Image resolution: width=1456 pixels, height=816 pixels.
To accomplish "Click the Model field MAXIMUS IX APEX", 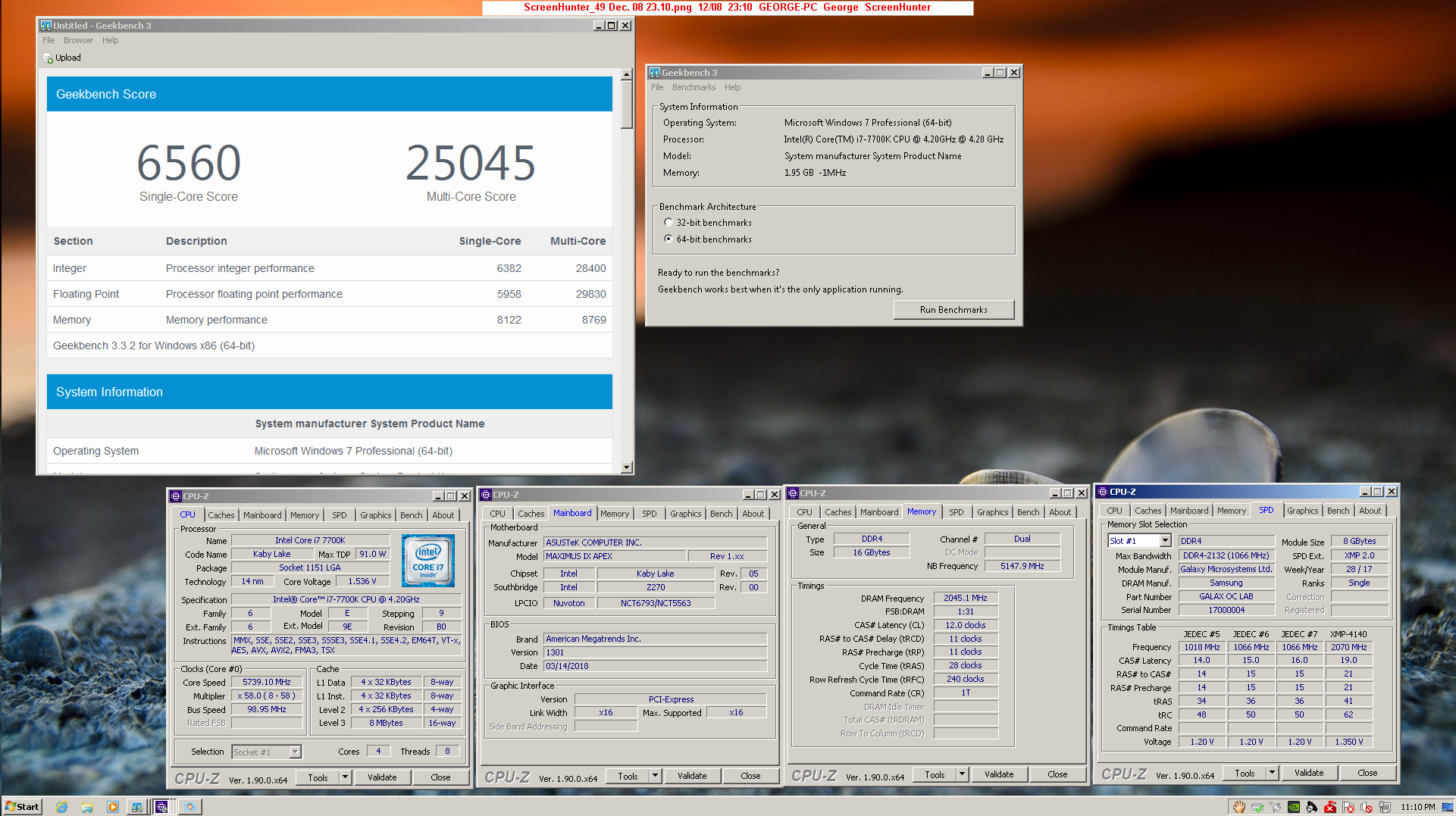I will [x=615, y=556].
